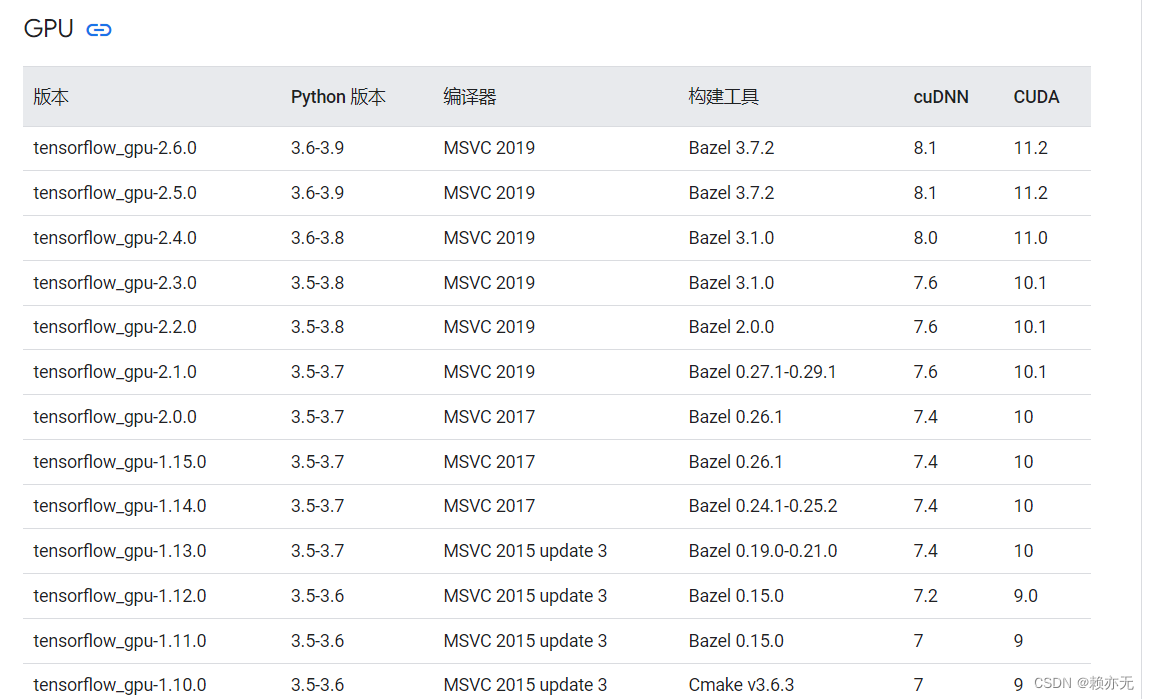Click MSVC 2017 in tensorflow_gpu-2.0.0 row
Viewport: 1149px width, 699px height.
click(489, 417)
